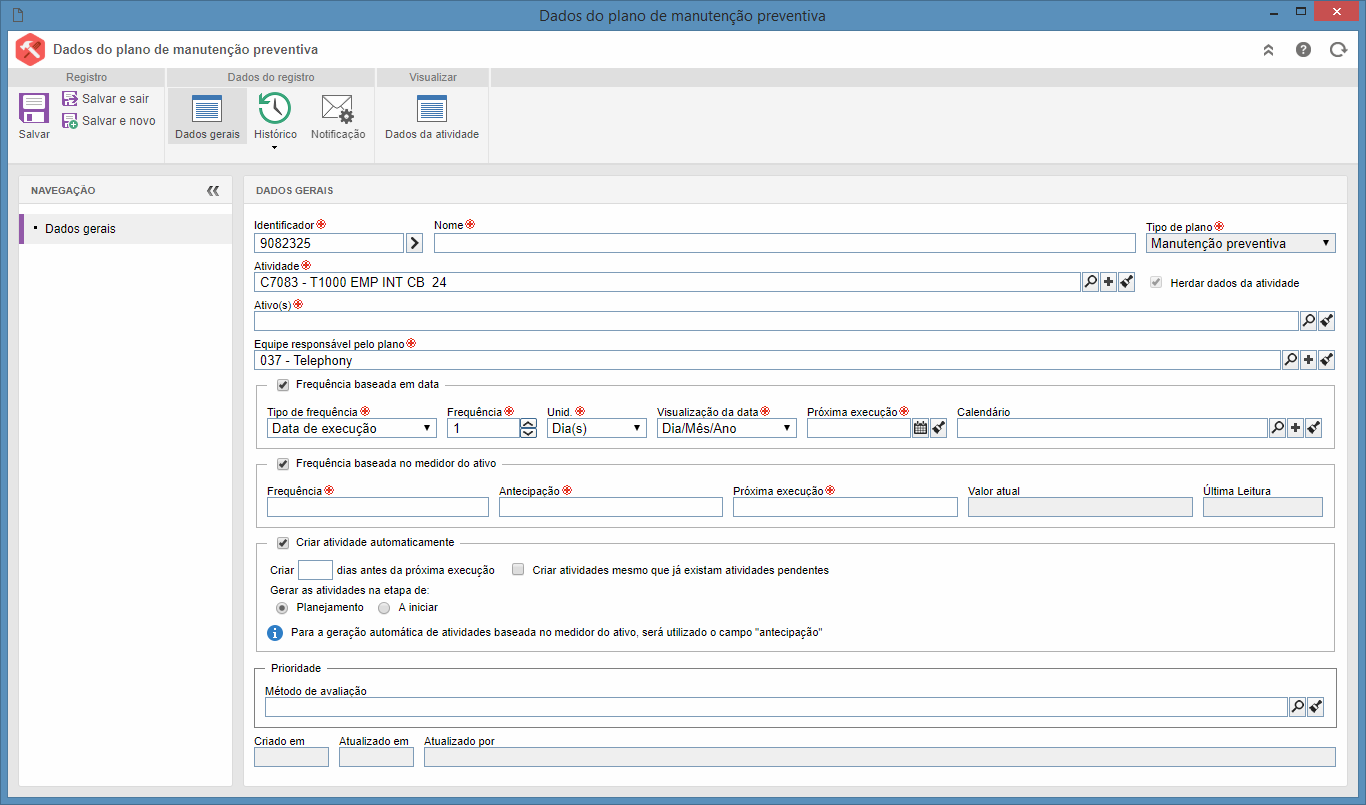Viewport: 1366px width, 805px height.
Task: Click the refresh icon in the header
Action: pyautogui.click(x=1338, y=49)
